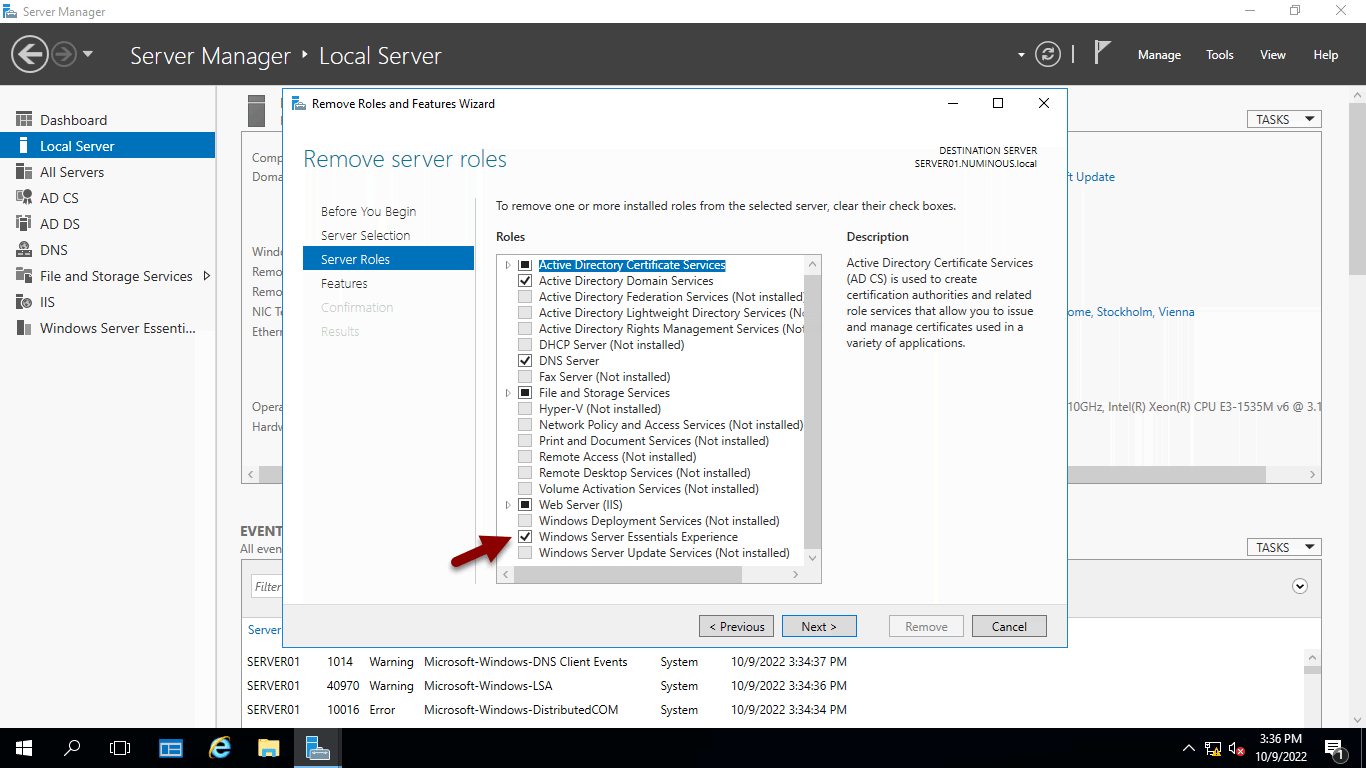This screenshot has width=1366, height=768.
Task: Go to the Server Selection step
Action: (365, 235)
